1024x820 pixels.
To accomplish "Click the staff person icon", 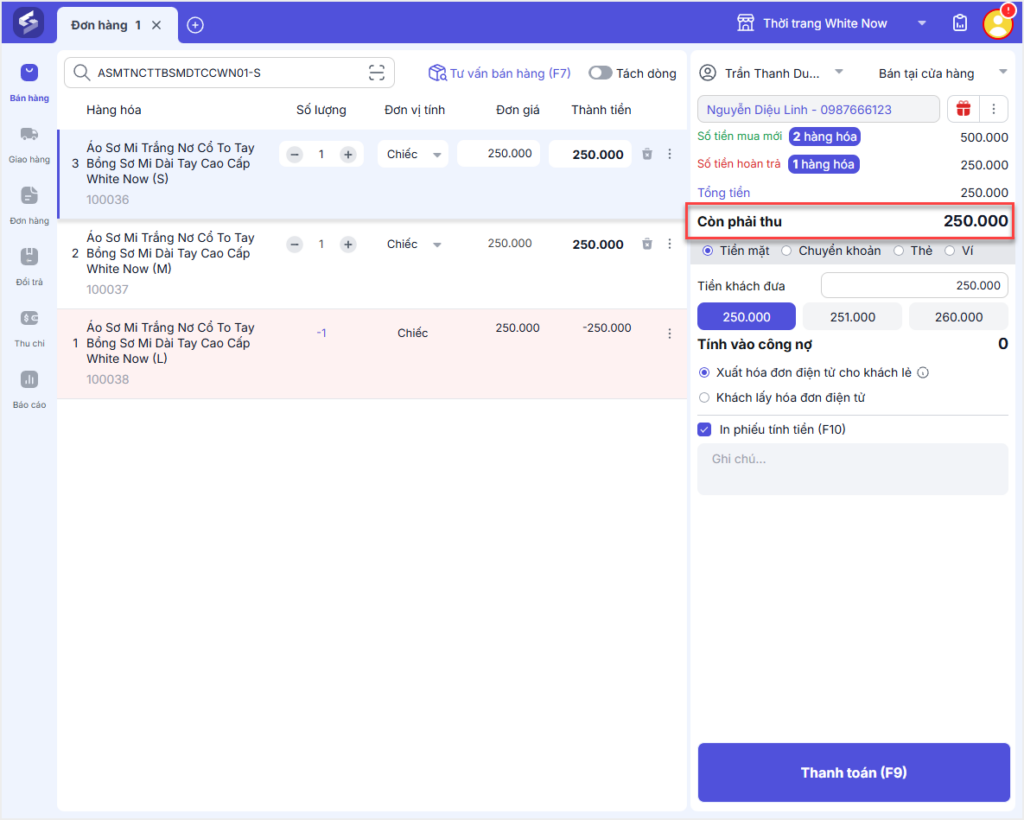I will pos(708,72).
